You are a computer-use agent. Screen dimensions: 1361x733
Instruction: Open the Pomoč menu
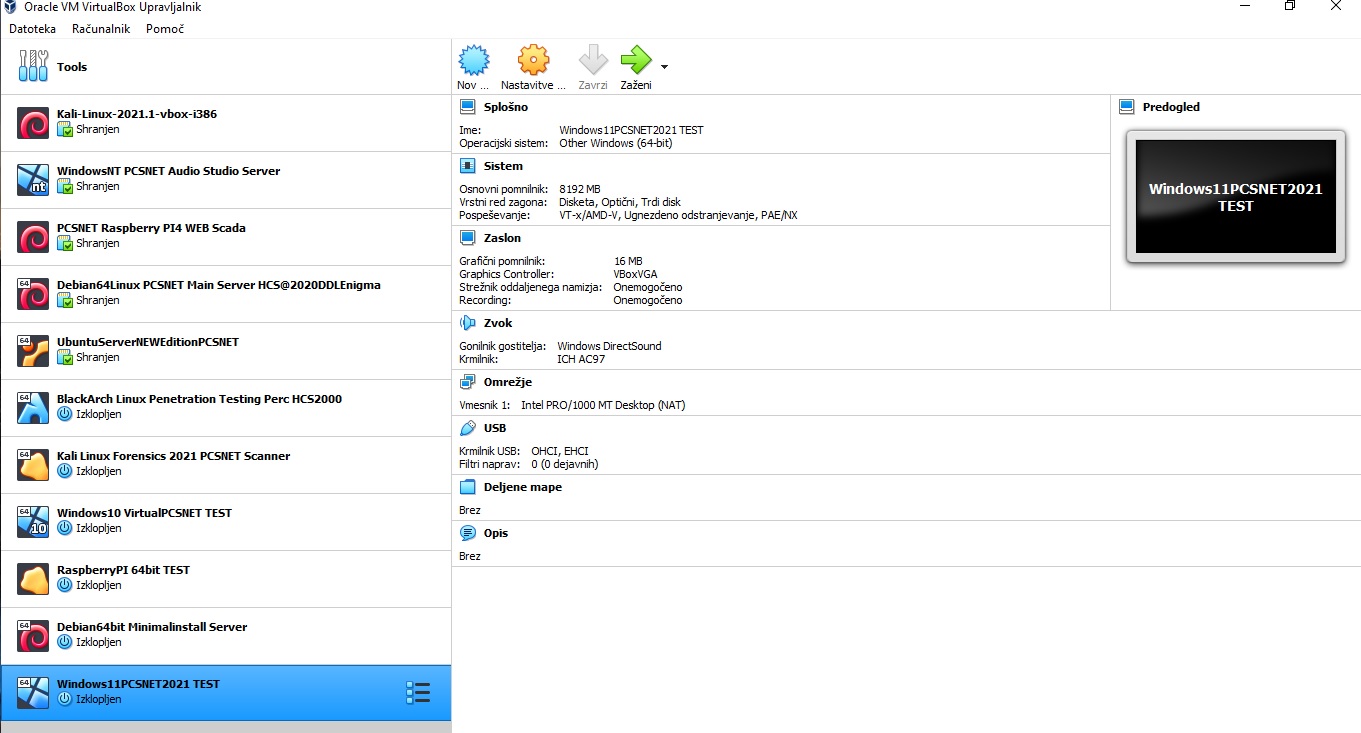(x=165, y=29)
